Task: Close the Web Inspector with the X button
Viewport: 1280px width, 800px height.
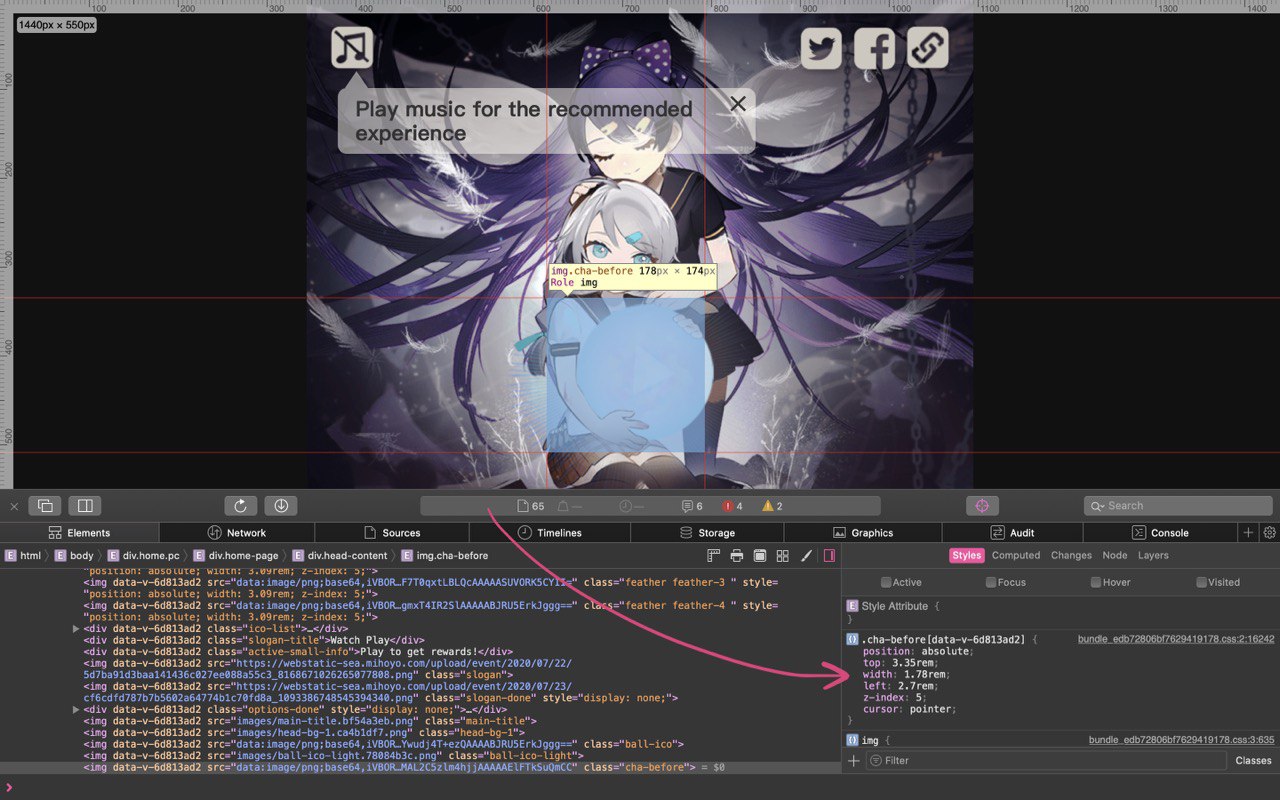Action: coord(14,506)
